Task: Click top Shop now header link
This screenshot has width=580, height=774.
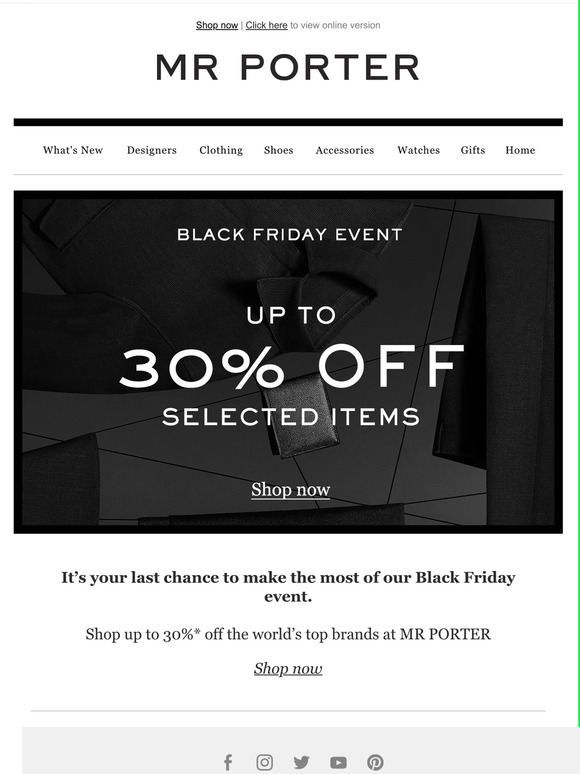Action: [217, 25]
